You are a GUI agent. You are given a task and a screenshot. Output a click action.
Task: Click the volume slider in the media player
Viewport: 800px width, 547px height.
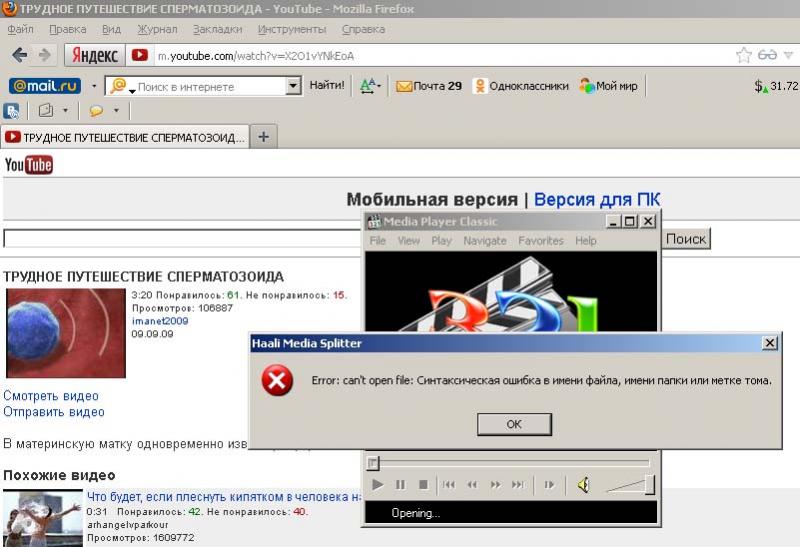tap(632, 486)
